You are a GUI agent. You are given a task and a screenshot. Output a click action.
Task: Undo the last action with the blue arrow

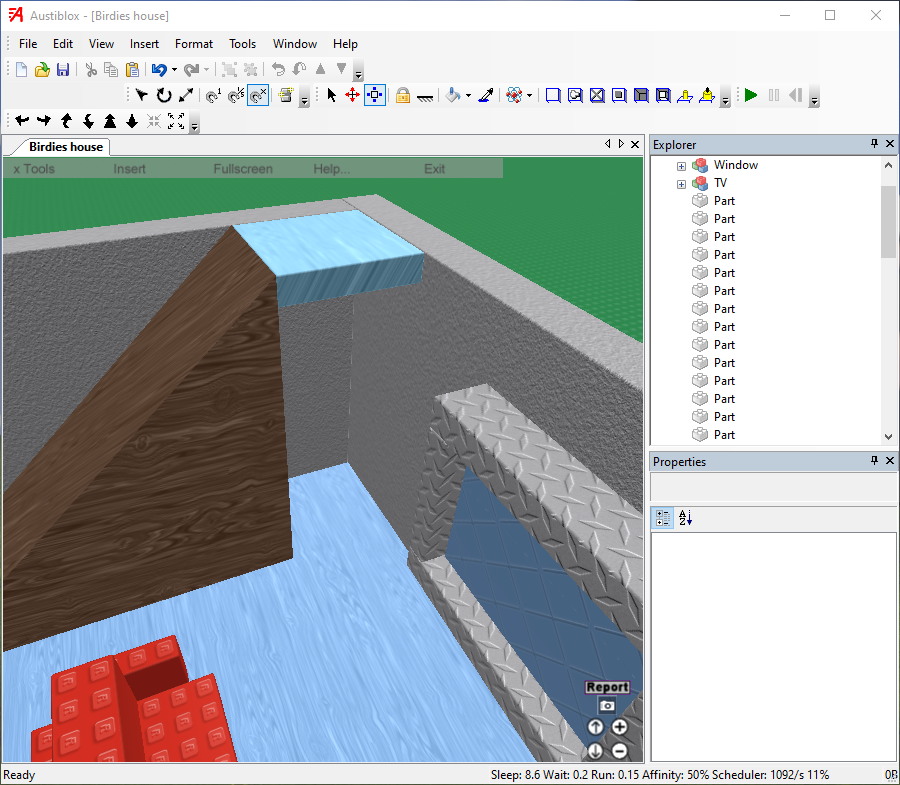[159, 70]
